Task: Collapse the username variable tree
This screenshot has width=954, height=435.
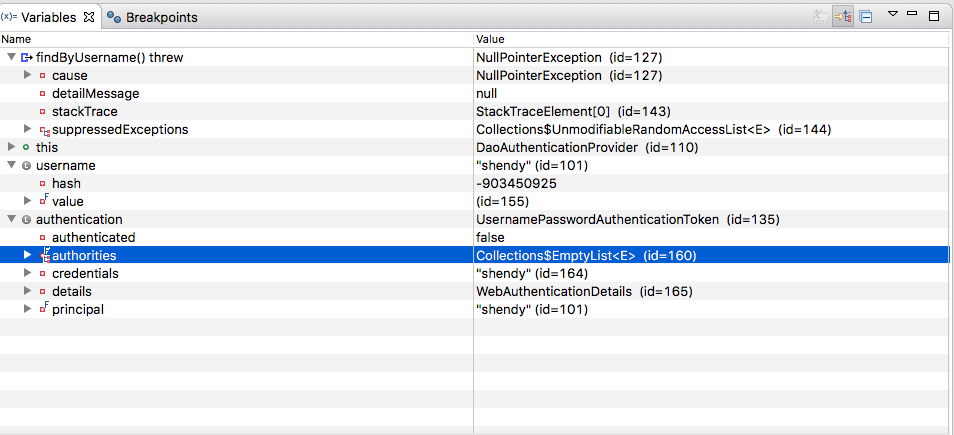Action: click(11, 165)
